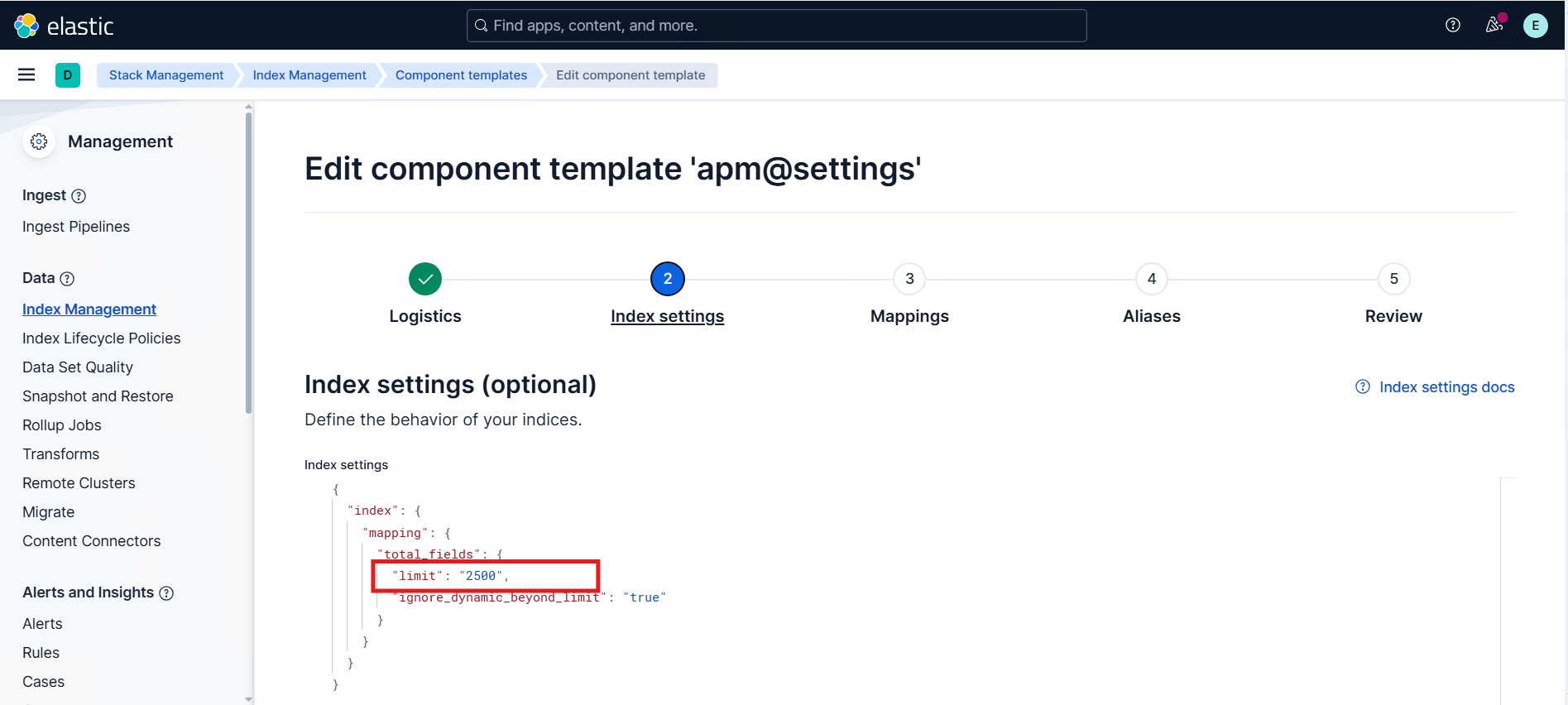Click the Data help icon
This screenshot has width=1568, height=705.
point(68,279)
